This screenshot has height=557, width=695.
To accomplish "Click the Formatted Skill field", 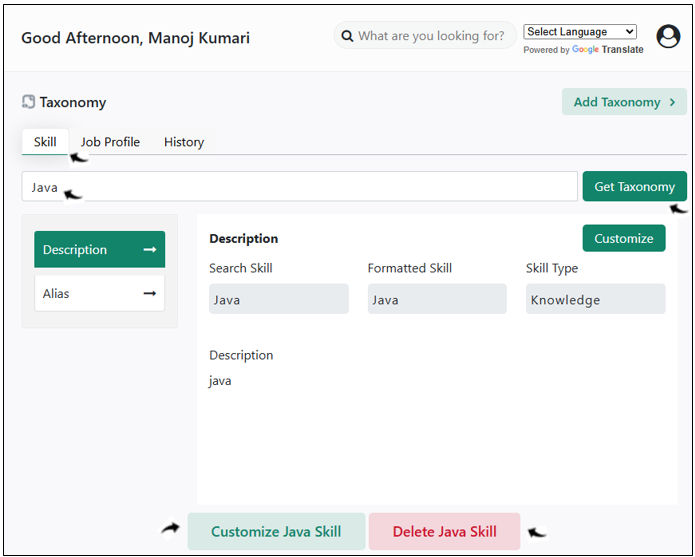I will point(437,299).
